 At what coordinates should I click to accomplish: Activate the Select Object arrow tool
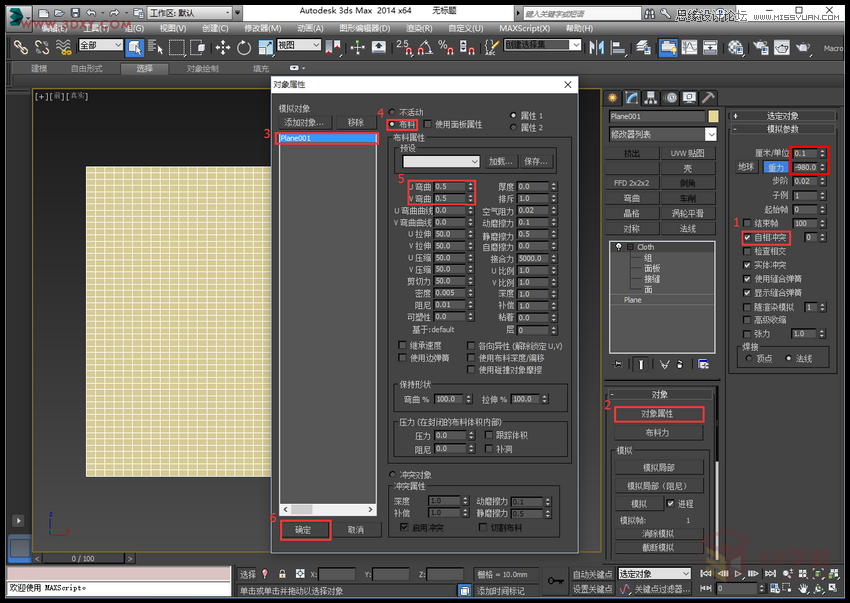137,46
